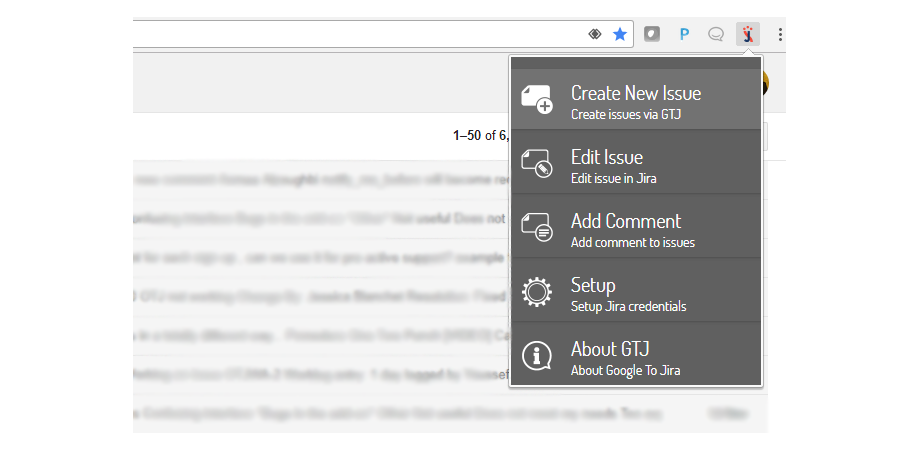
Task: Select the "Add Comment" menu entry
Action: click(x=626, y=221)
